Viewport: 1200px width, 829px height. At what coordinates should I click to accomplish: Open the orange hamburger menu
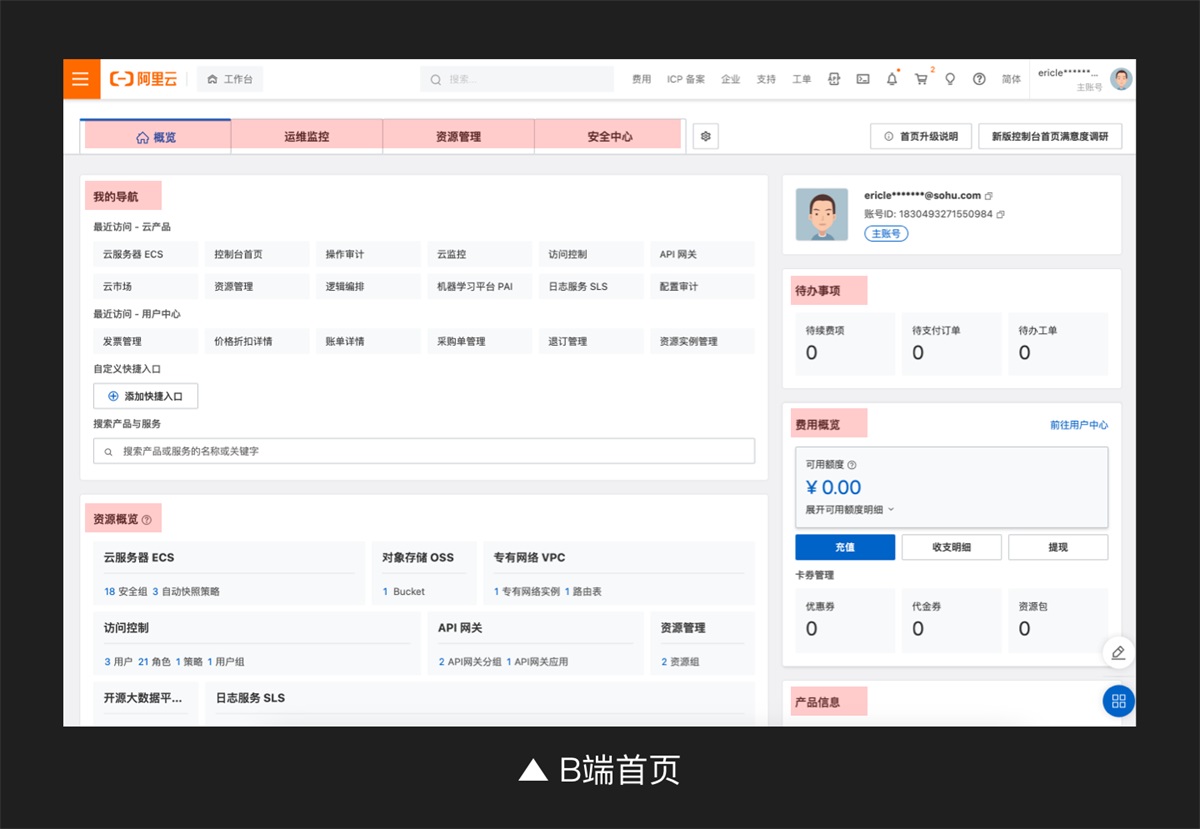pyautogui.click(x=81, y=79)
